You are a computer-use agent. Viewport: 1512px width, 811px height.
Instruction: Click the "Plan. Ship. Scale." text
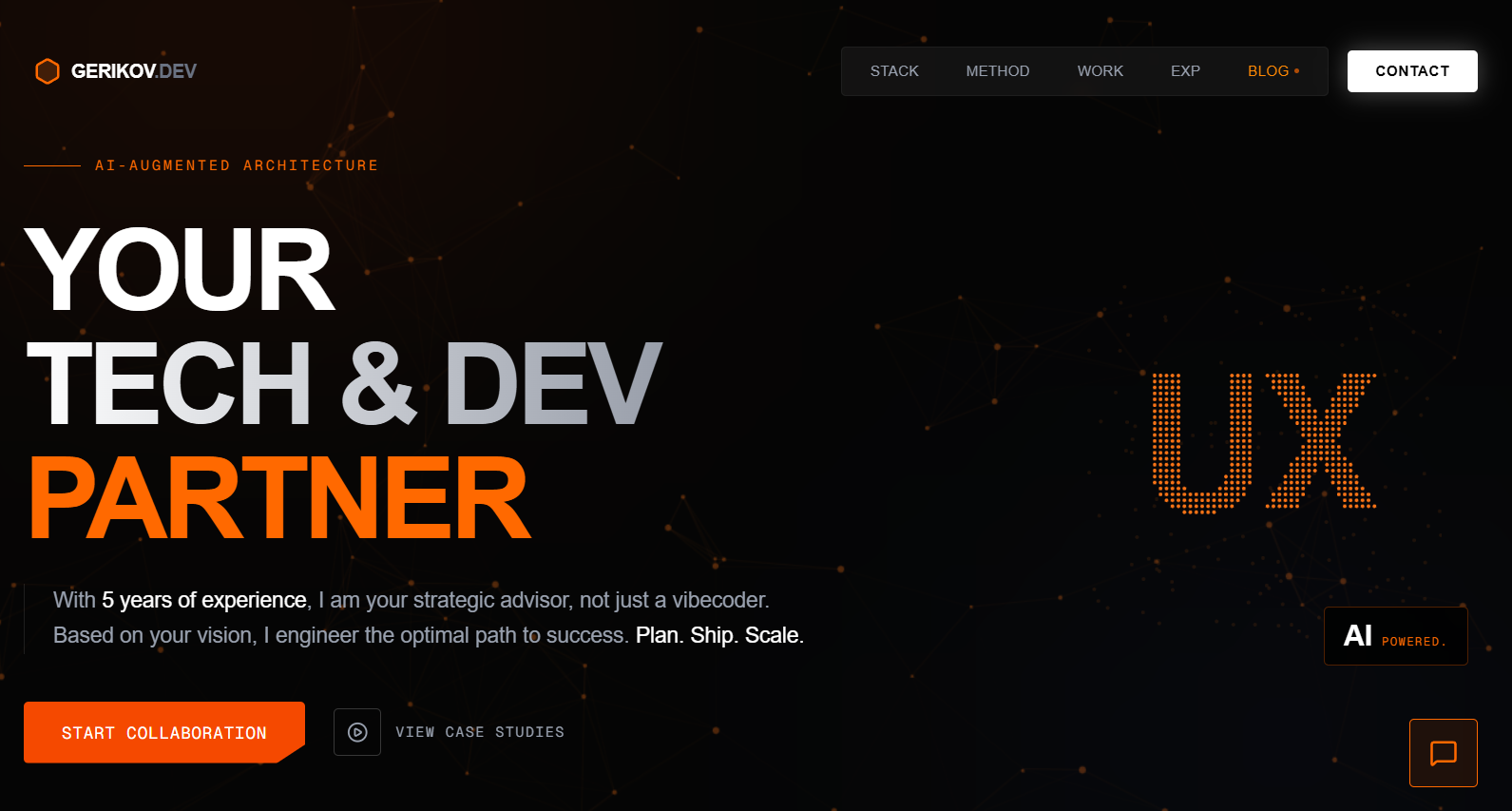(x=719, y=635)
